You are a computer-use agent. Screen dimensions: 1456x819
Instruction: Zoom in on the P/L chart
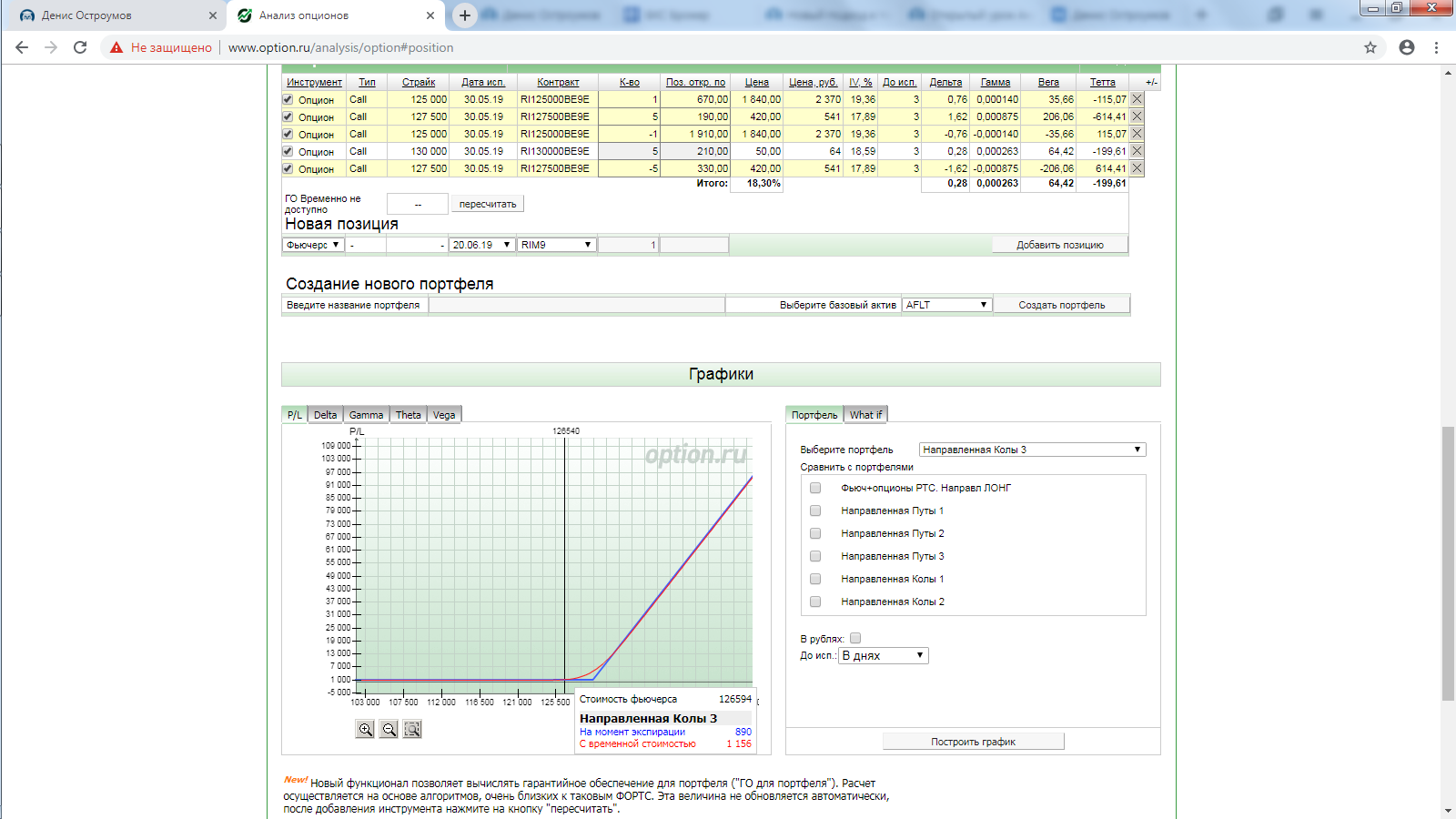pos(365,729)
